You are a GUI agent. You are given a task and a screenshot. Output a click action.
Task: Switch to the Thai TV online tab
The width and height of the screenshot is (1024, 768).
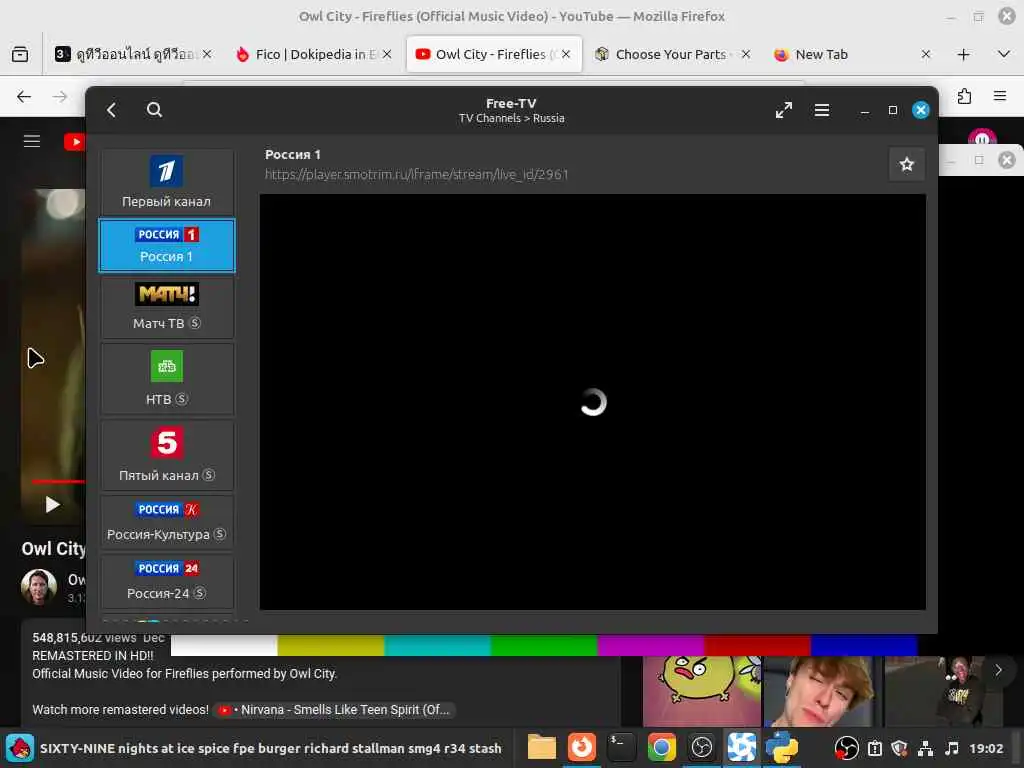coord(127,54)
